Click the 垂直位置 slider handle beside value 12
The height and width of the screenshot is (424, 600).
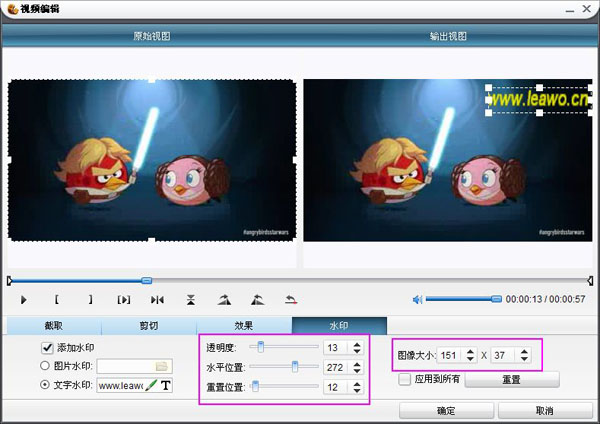click(x=255, y=386)
